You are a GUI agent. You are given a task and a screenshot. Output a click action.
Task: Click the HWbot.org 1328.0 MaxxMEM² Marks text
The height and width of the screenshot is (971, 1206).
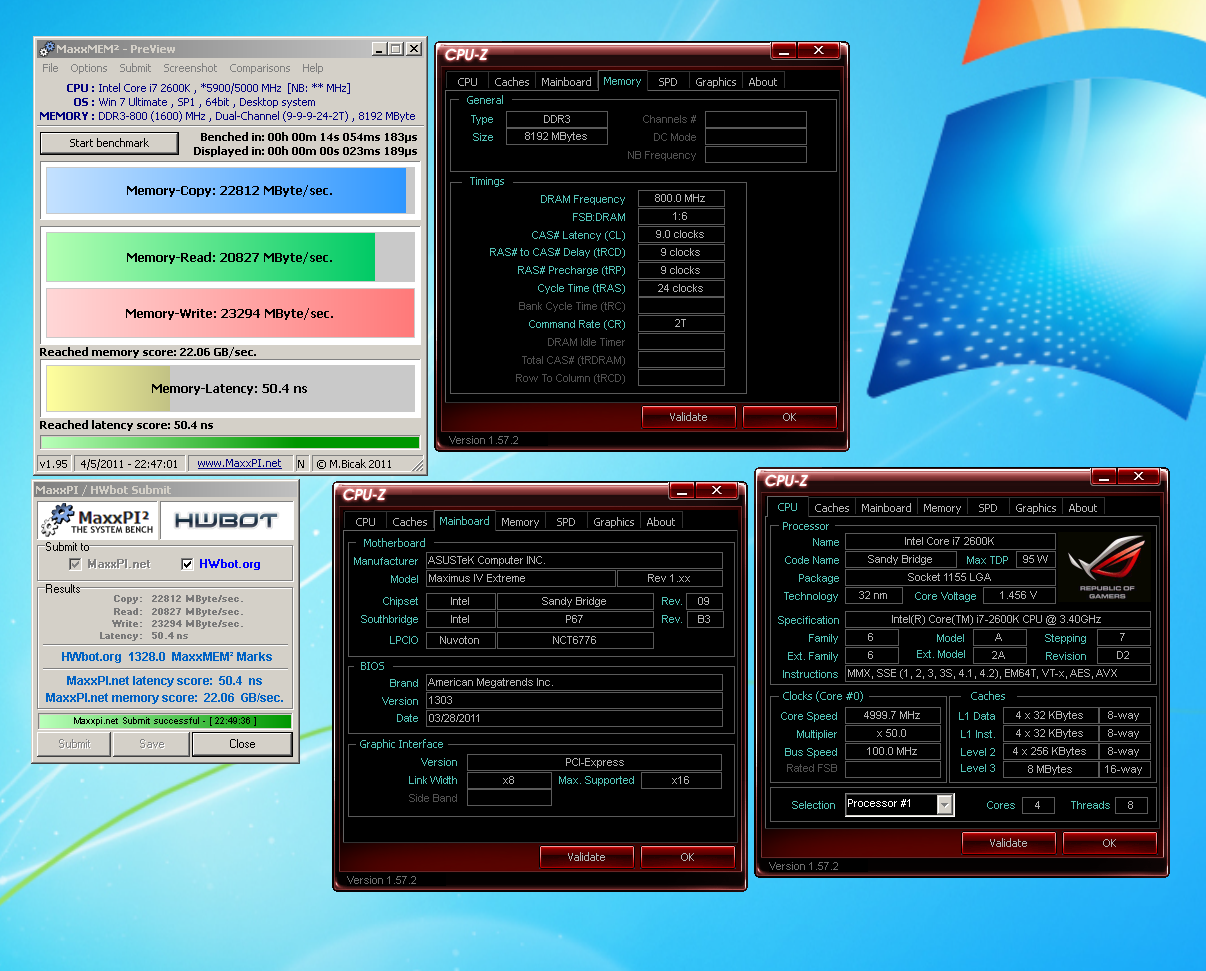click(x=166, y=657)
